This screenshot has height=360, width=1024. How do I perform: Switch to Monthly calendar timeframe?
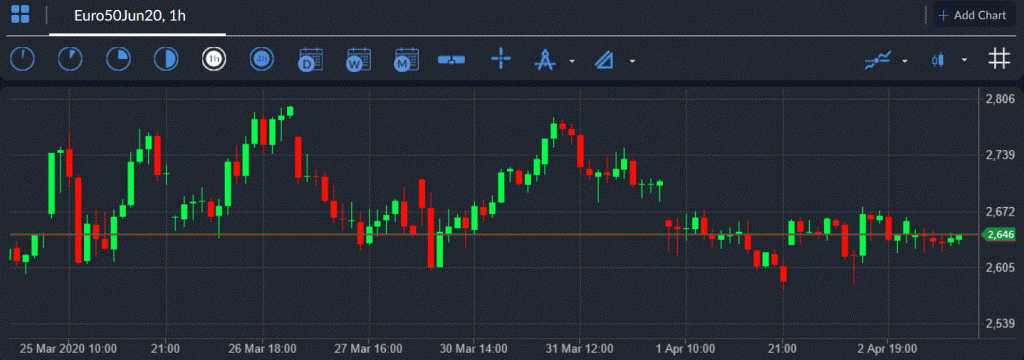coord(406,60)
